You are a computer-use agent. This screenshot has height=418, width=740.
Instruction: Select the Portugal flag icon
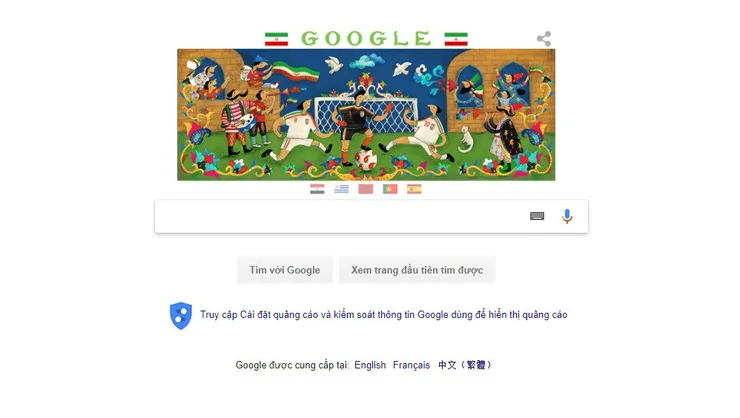pos(390,189)
